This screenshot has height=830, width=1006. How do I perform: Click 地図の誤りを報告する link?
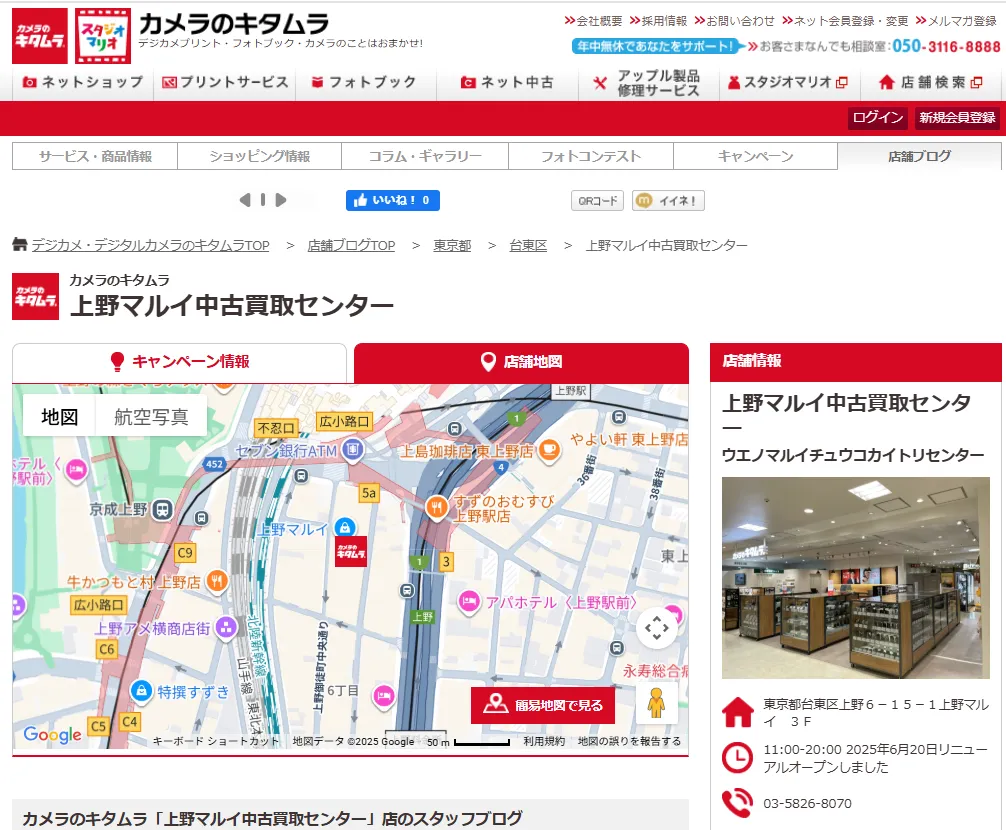[x=629, y=741]
